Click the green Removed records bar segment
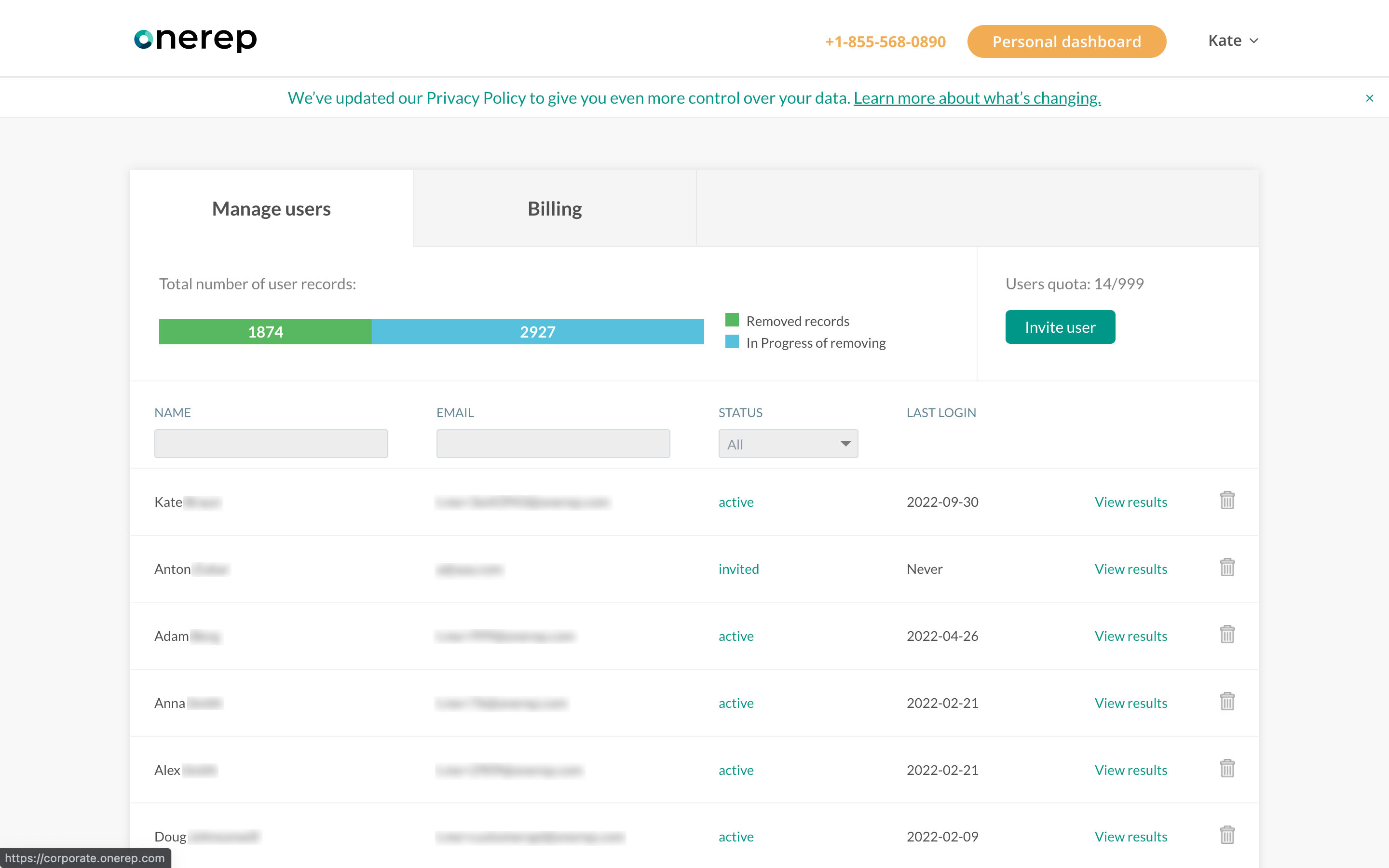This screenshot has height=868, width=1389. click(265, 331)
